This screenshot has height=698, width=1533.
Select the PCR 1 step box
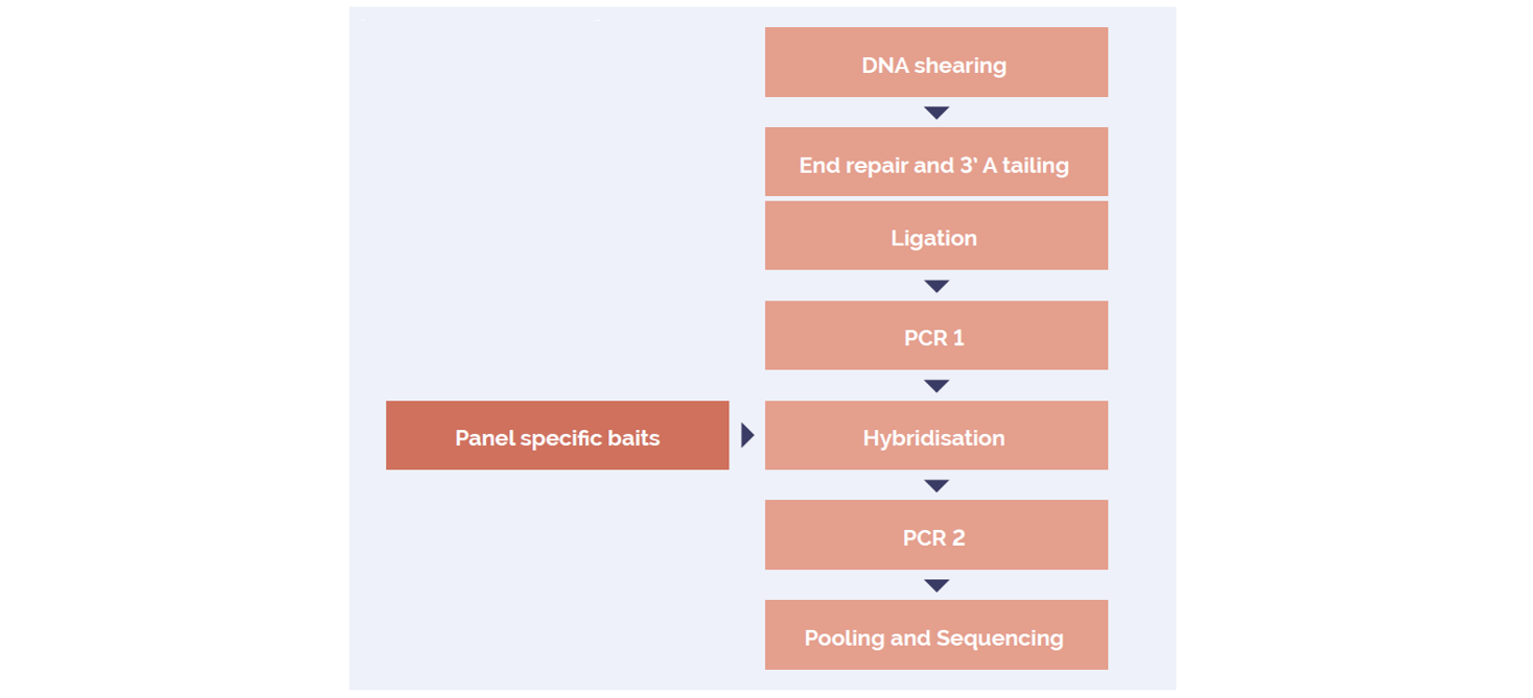pos(936,336)
